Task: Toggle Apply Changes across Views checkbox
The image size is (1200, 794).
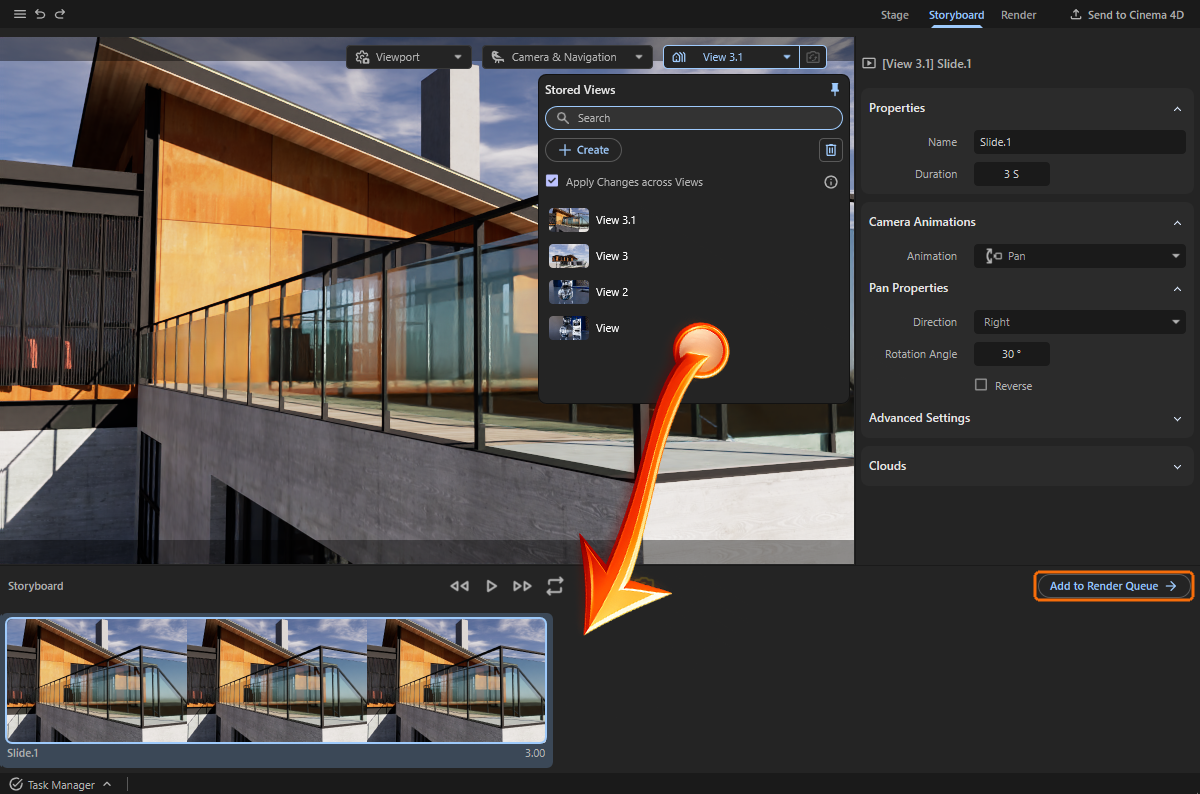Action: click(x=552, y=181)
